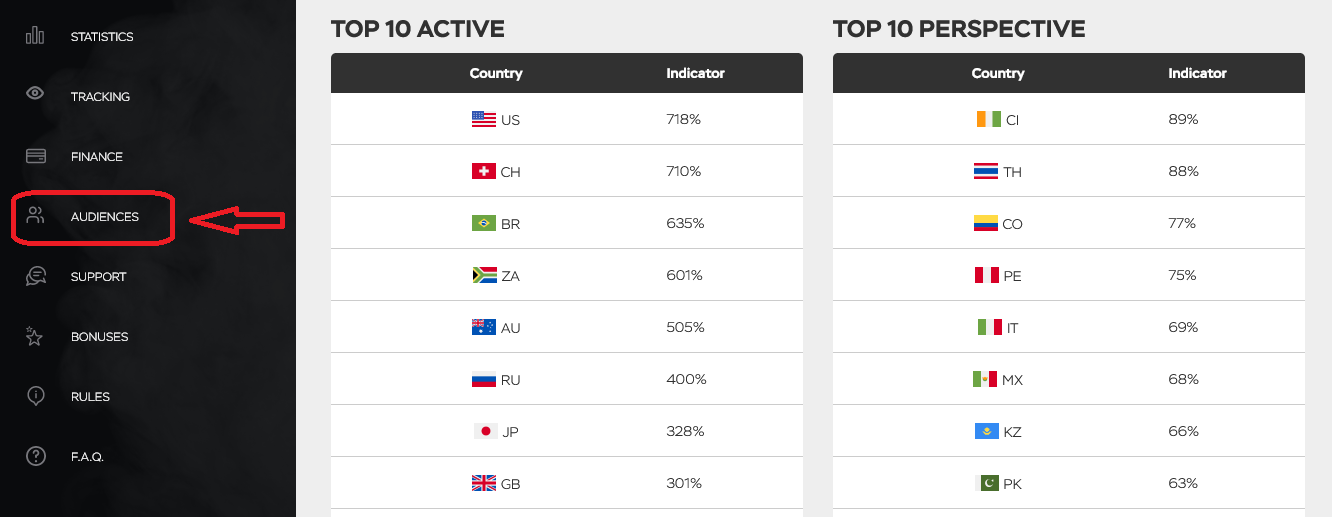The height and width of the screenshot is (517, 1332).
Task: Click the Statistics bar chart icon
Action: [35, 36]
